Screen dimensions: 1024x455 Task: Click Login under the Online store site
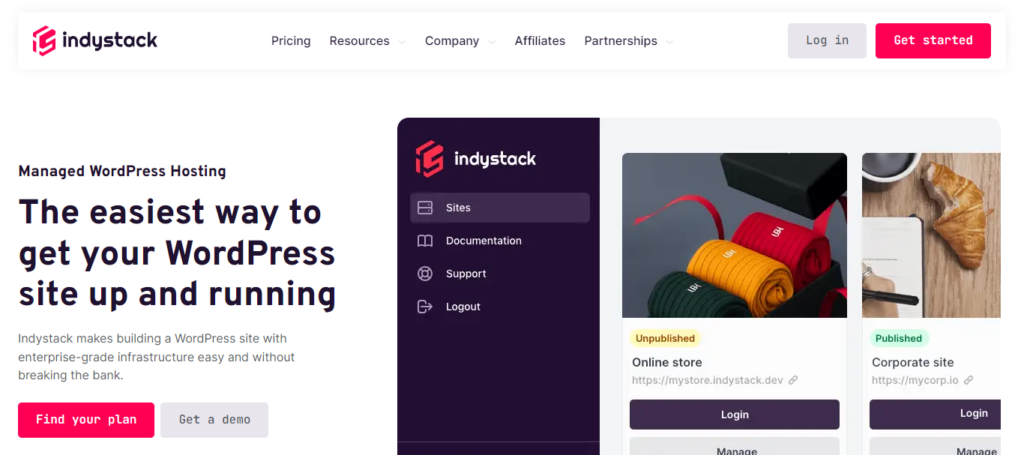point(734,414)
